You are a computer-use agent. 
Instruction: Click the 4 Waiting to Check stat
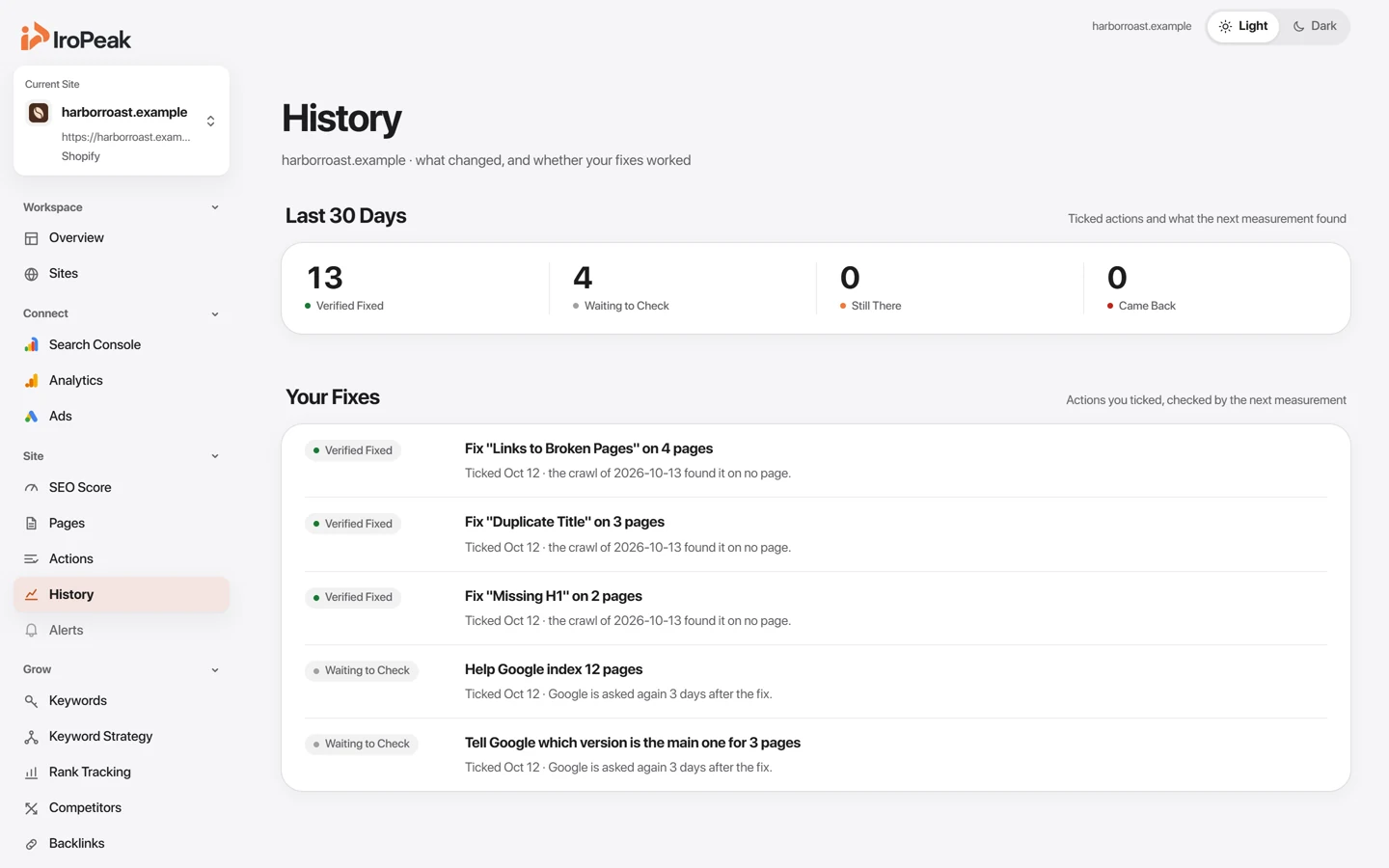pos(682,288)
